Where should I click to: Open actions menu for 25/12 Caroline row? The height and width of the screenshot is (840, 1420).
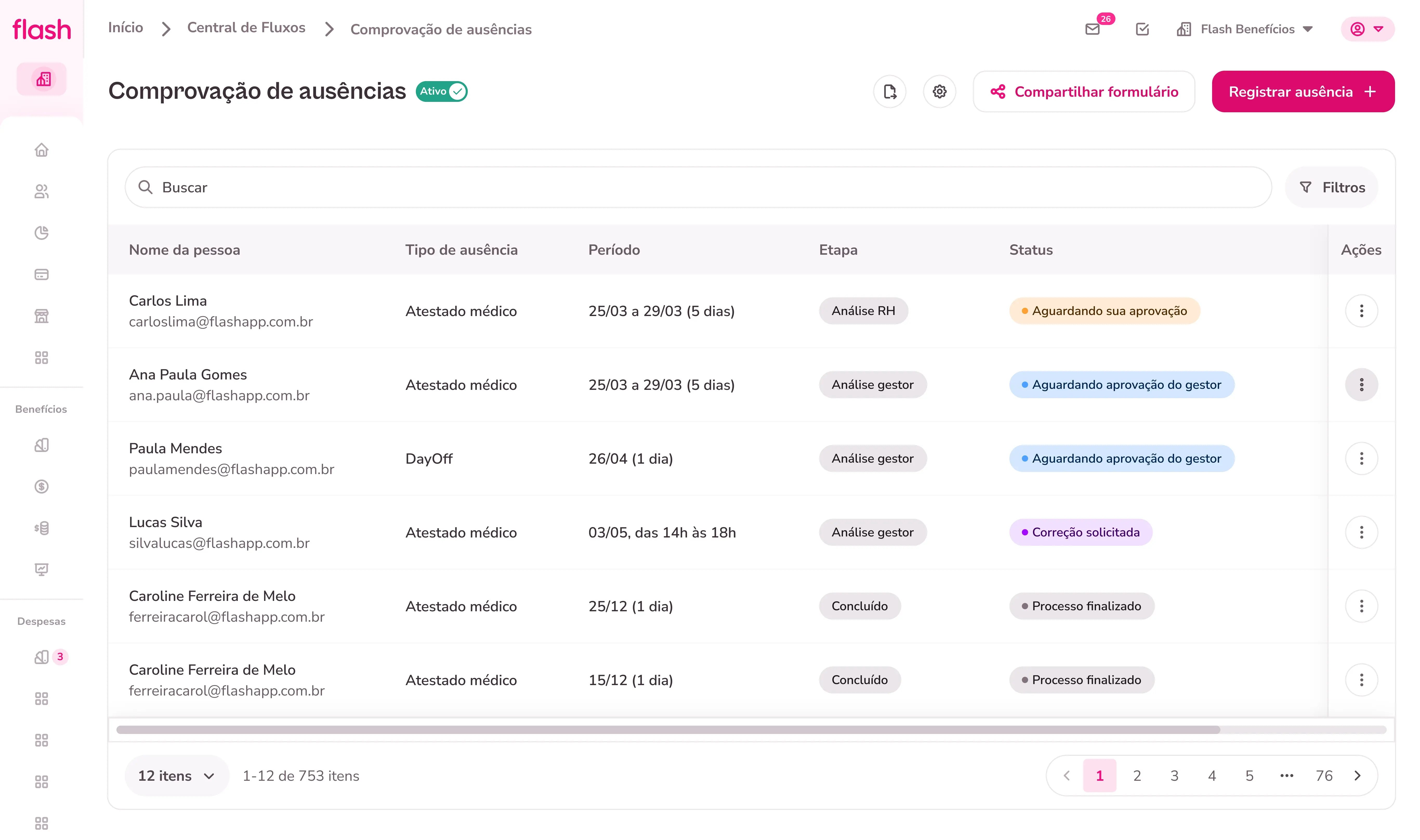(1361, 606)
